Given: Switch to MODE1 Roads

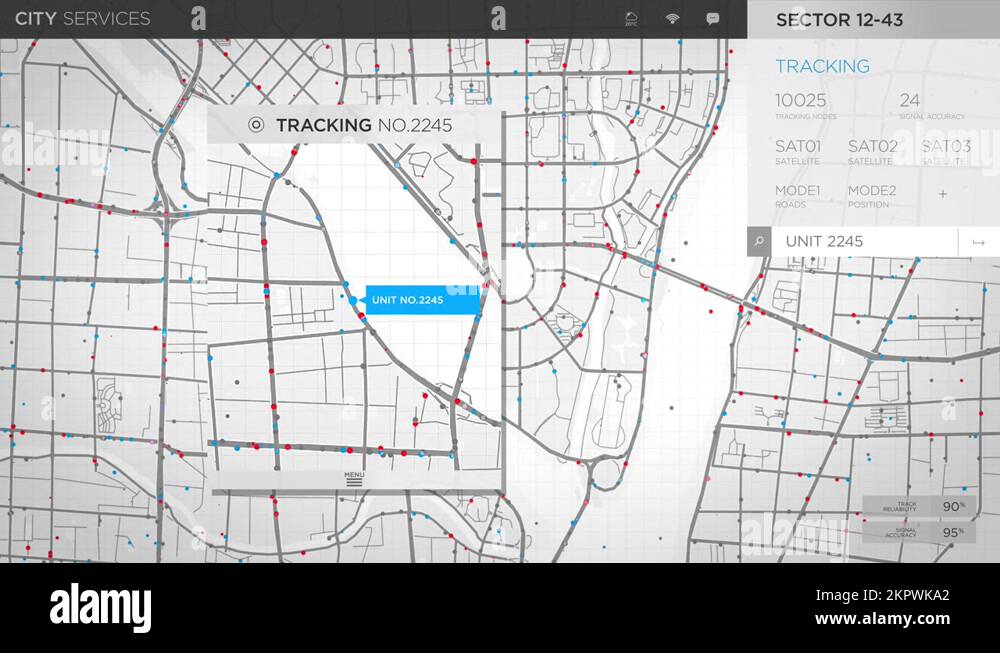Looking at the screenshot, I should coord(797,196).
